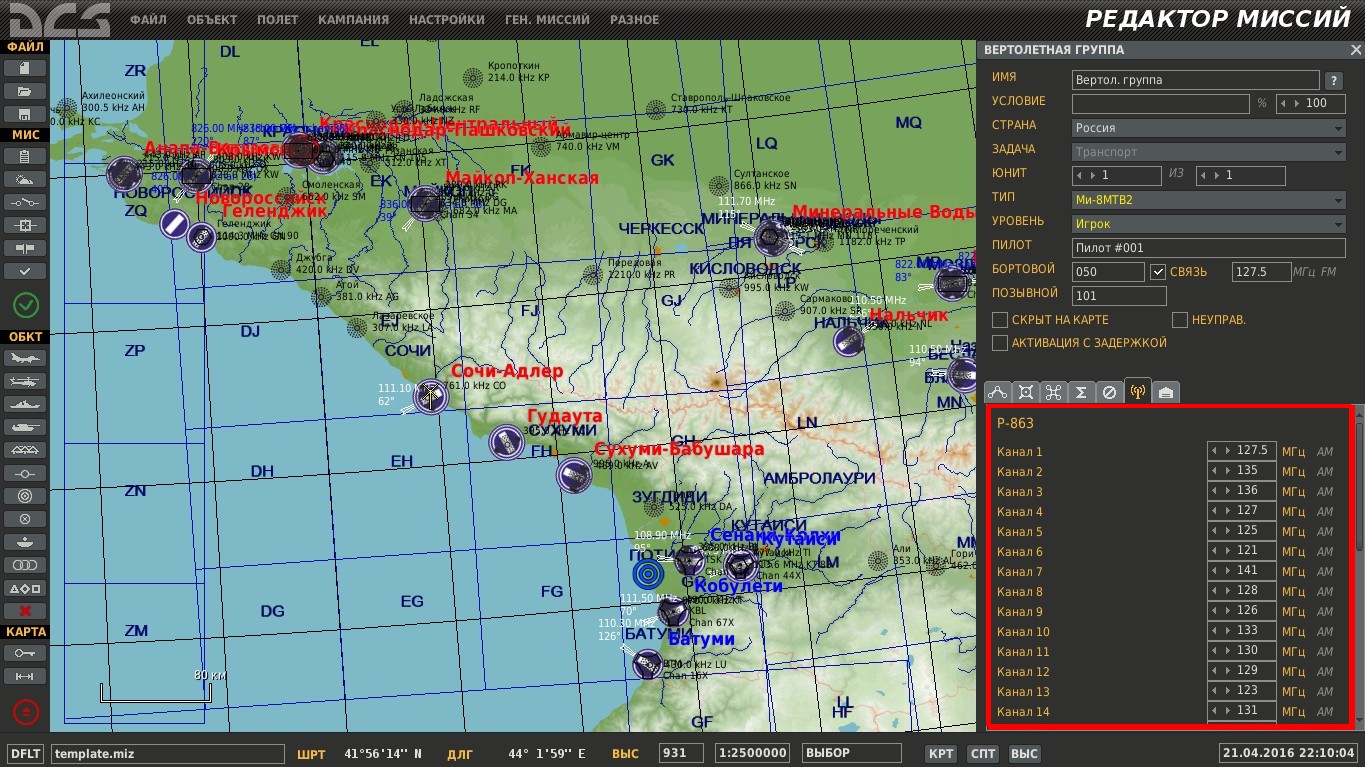Expand the СТРАНА Россия dropdown
This screenshot has height=767, width=1365.
1209,128
